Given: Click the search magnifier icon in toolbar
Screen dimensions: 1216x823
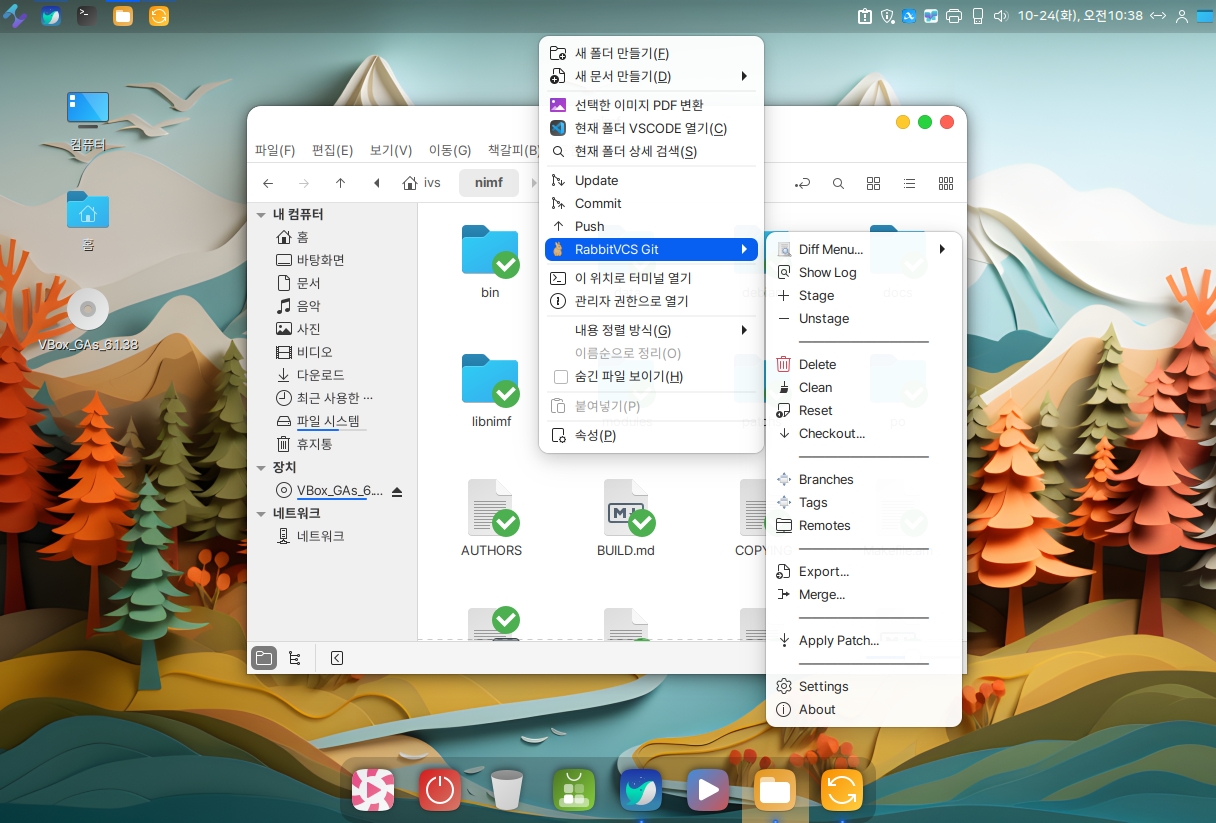Looking at the screenshot, I should pyautogui.click(x=838, y=183).
